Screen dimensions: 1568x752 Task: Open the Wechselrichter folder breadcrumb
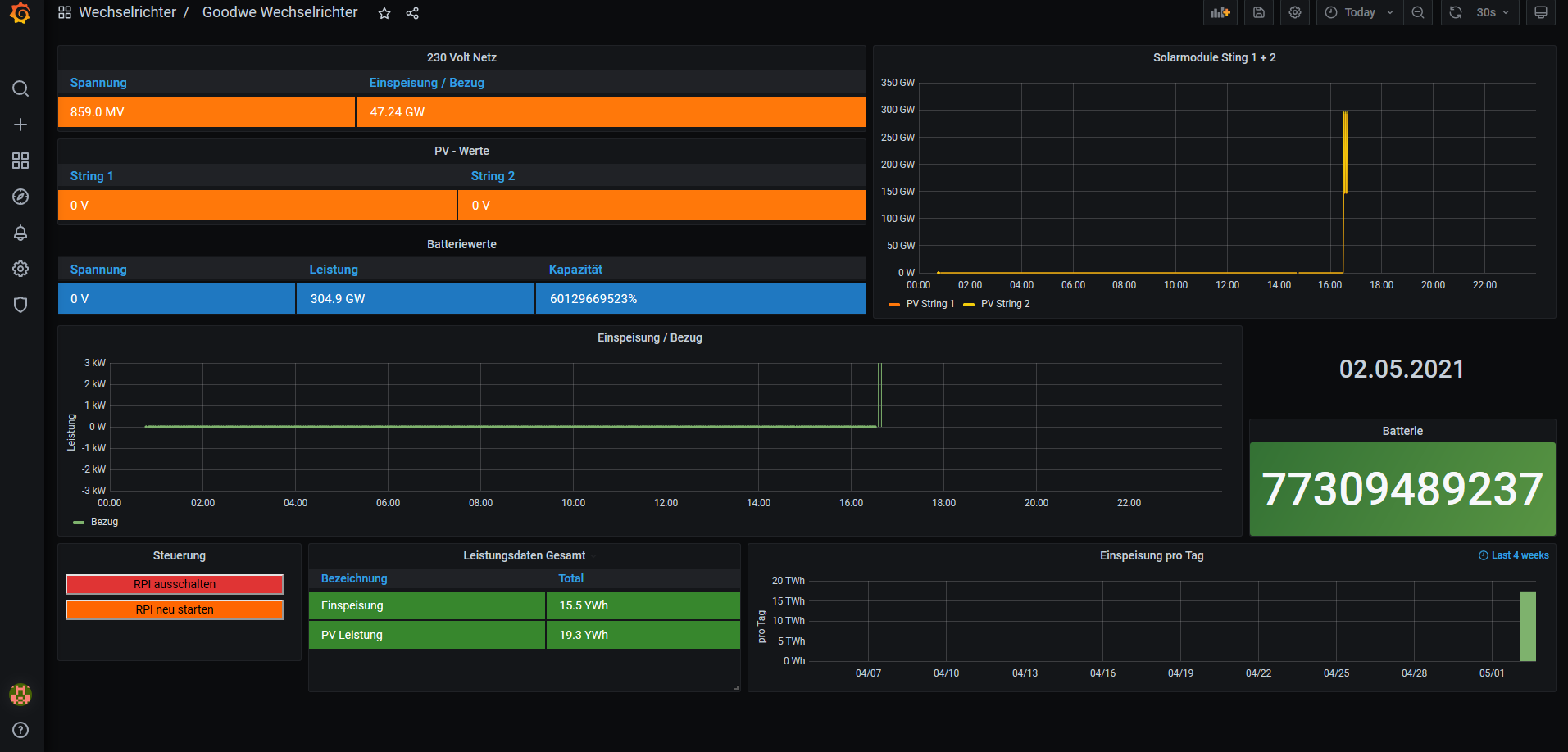coord(127,12)
